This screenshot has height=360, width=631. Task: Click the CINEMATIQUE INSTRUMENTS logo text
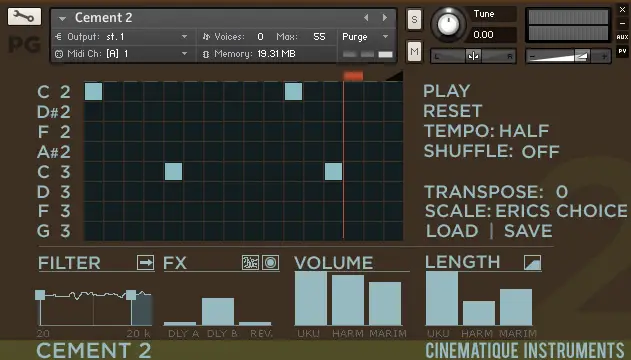tap(525, 350)
